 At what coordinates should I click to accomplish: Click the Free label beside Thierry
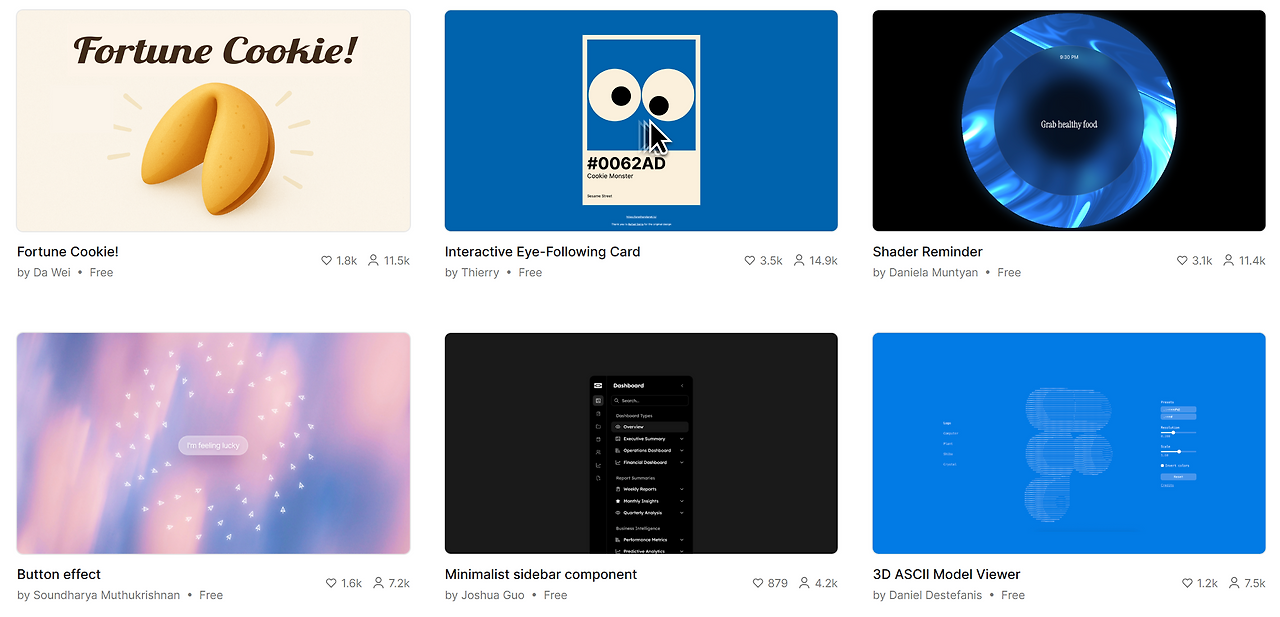(530, 272)
